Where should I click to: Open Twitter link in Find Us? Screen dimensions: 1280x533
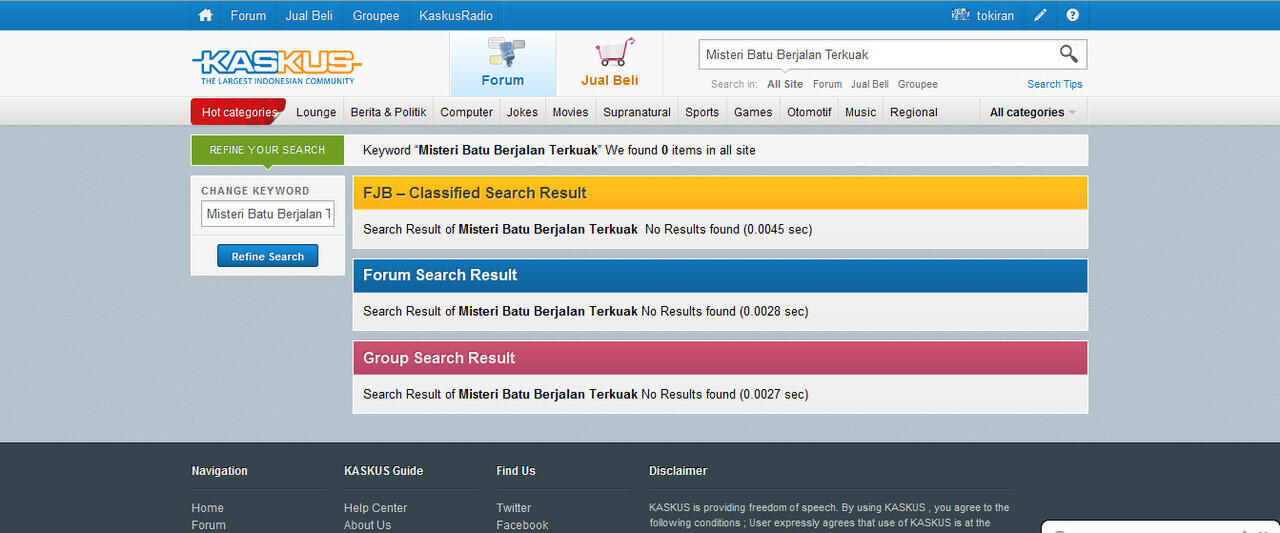point(514,508)
